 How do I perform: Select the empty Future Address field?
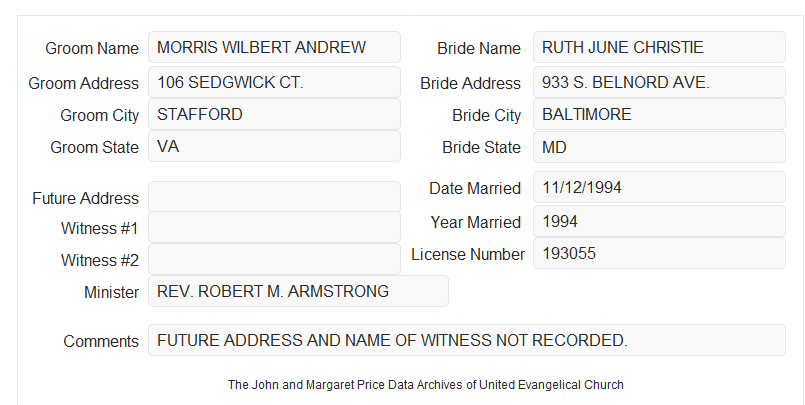[274, 197]
